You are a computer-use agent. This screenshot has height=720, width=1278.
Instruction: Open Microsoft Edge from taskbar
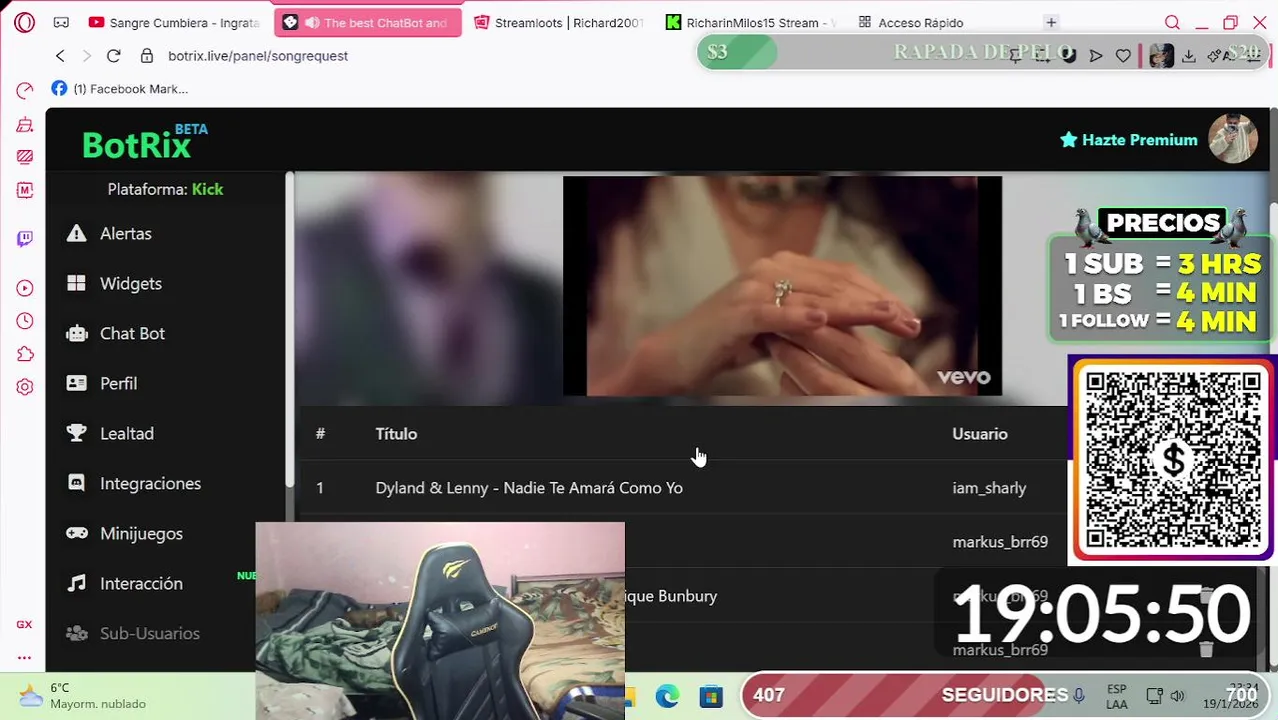667,696
